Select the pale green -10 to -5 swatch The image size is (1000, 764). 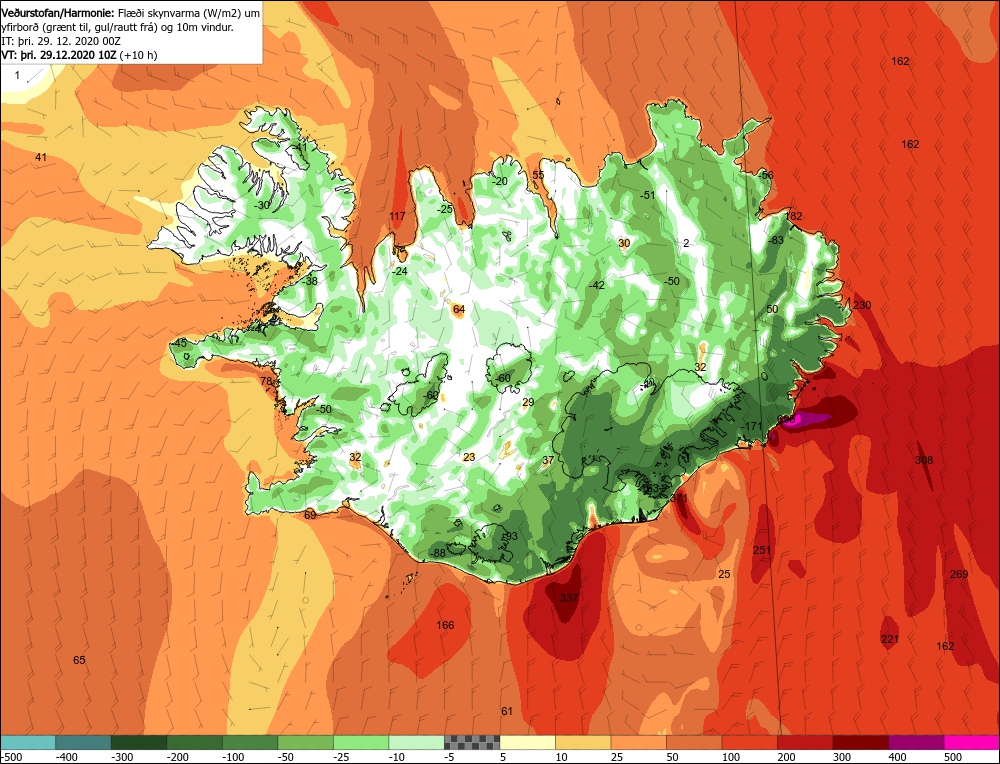(416, 742)
